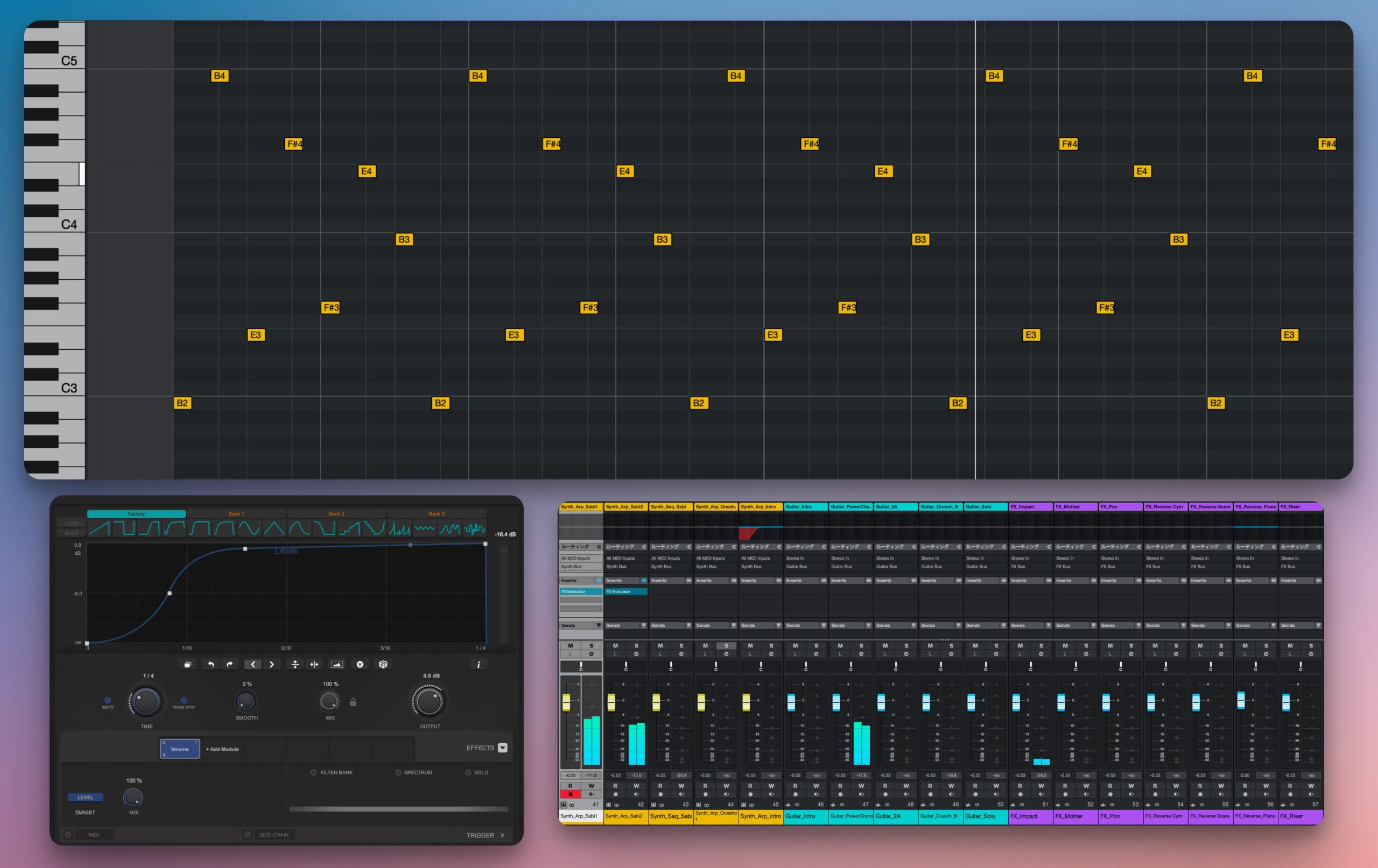Click Write automation 'W' on Guitar_PowerChord
The image size is (1378, 868).
861,786
